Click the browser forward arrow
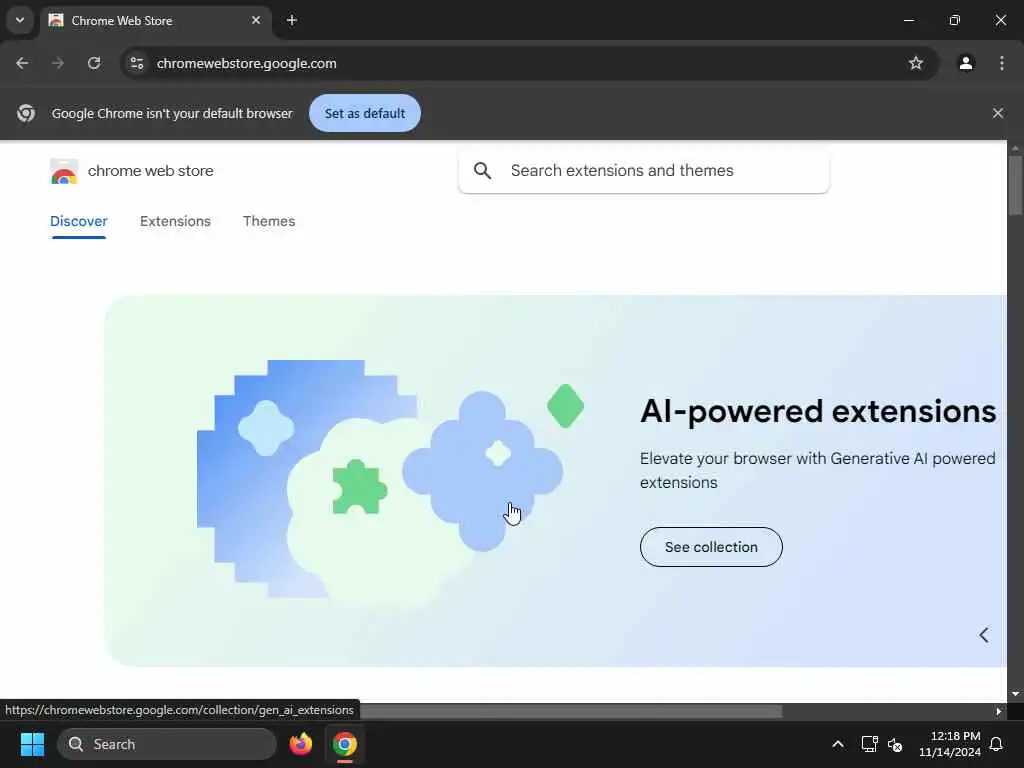 click(58, 63)
